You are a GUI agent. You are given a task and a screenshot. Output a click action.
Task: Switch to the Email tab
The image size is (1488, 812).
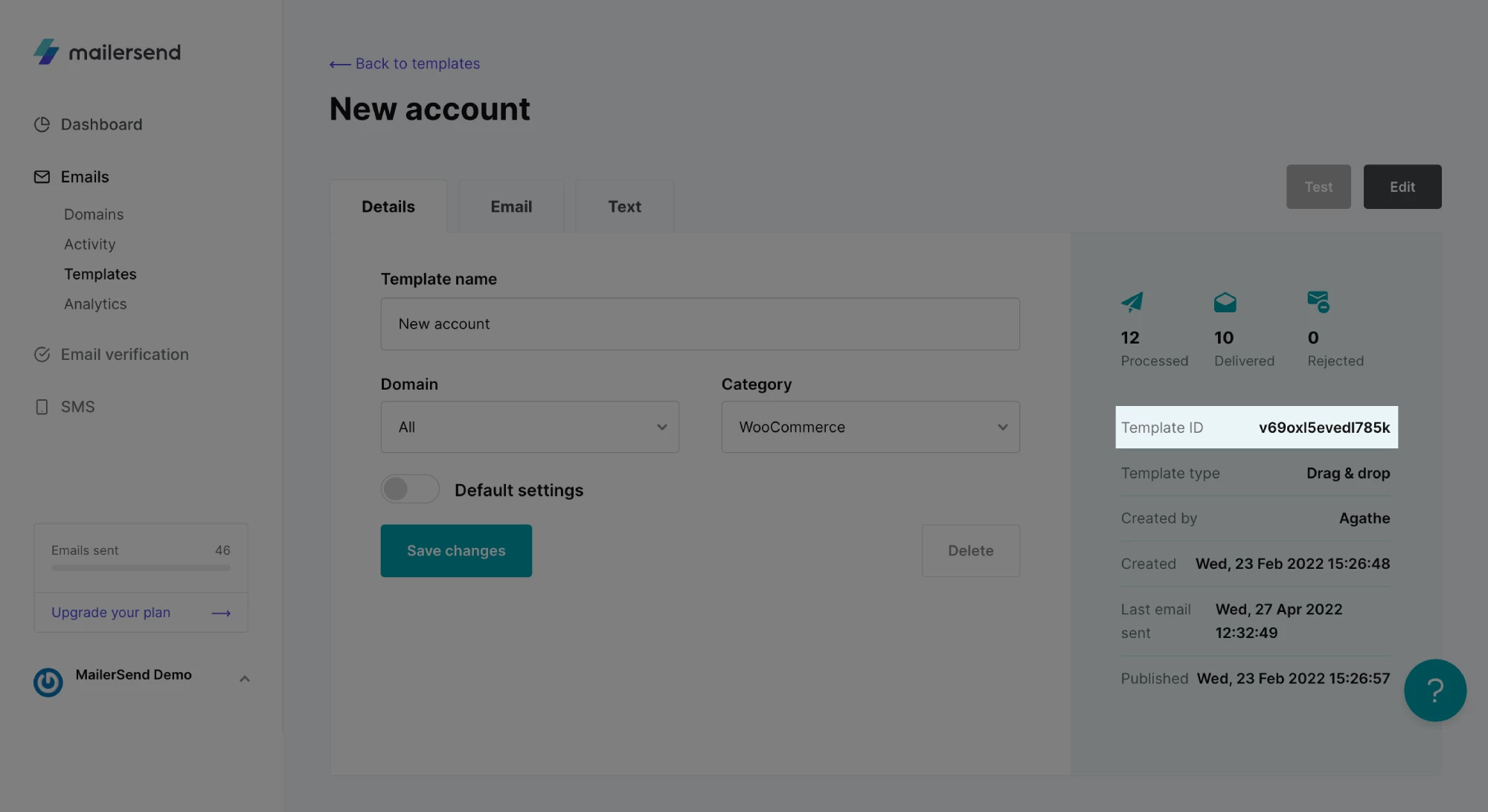point(511,206)
